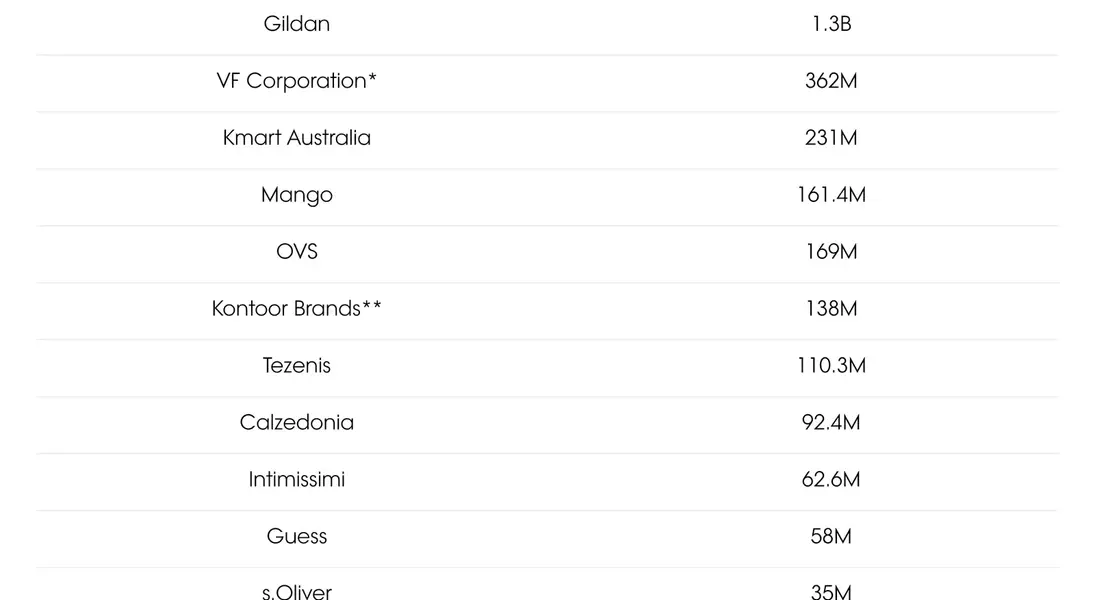Click the OVS brand name
This screenshot has width=1095, height=600.
[x=297, y=252]
